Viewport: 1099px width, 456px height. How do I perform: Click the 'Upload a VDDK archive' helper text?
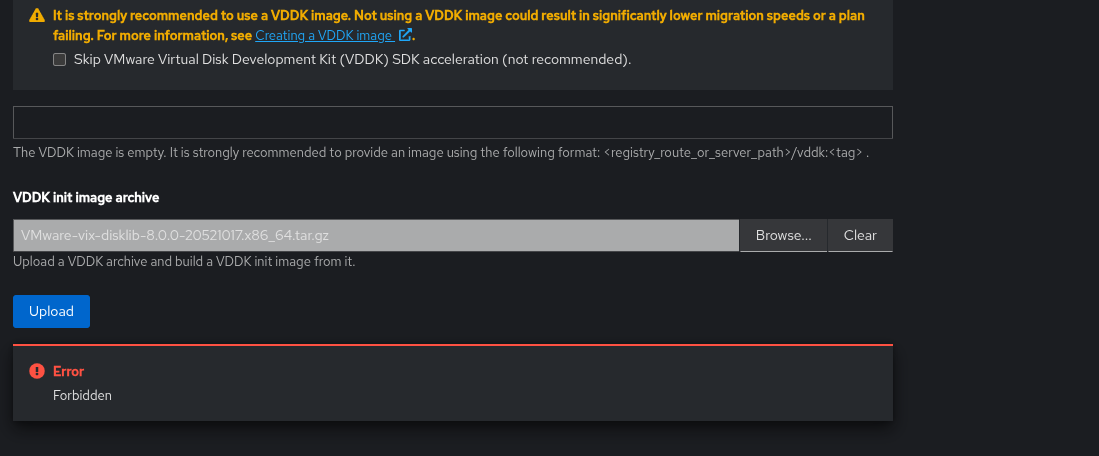[x=184, y=262]
